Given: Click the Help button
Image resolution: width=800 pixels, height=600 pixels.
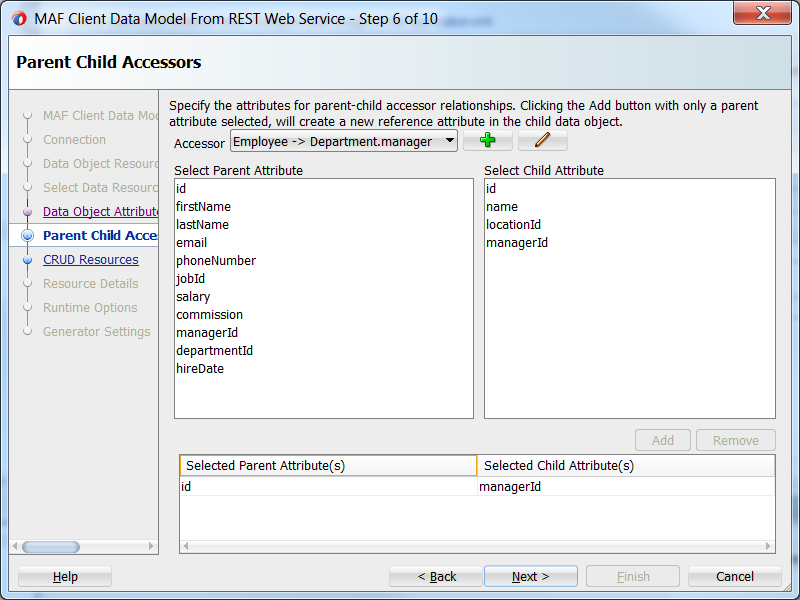Looking at the screenshot, I should coord(65,577).
